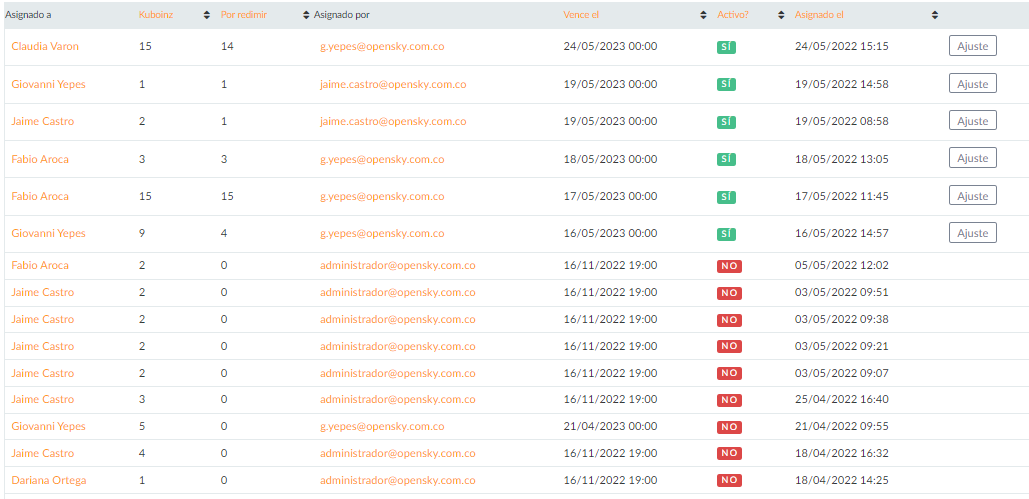Open Jaime Castro link assigned 19/05/2022 08:58
This screenshot has height=499, width=1029.
tap(43, 121)
